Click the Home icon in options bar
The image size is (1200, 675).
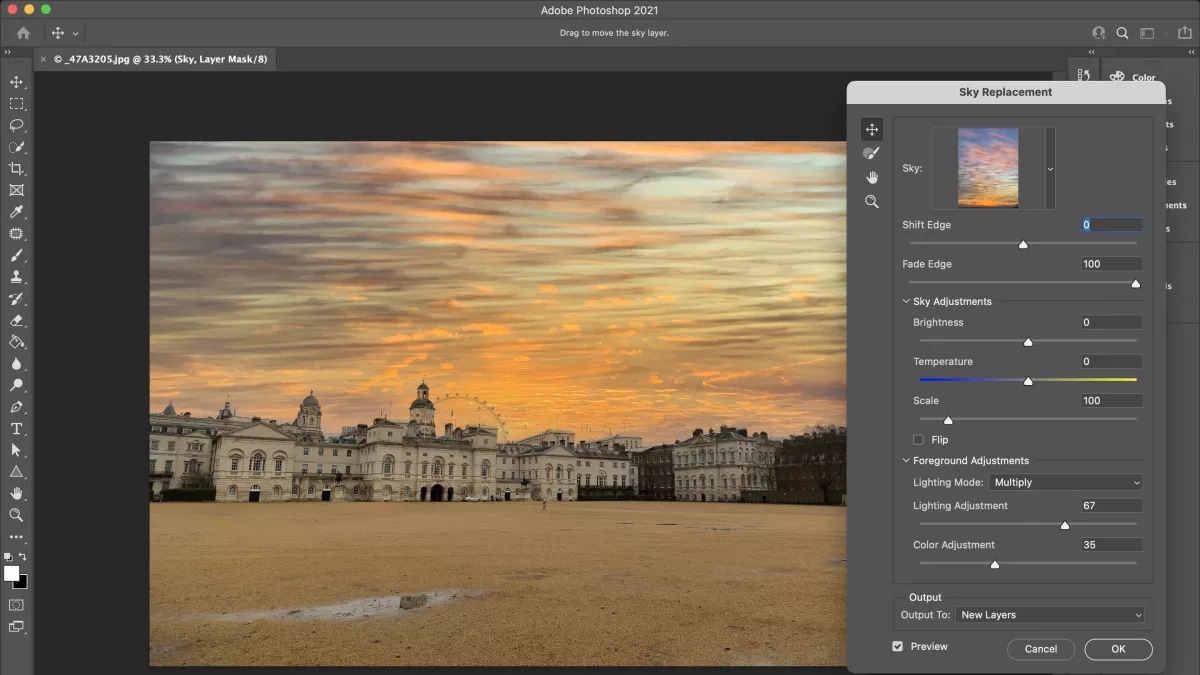[23, 33]
